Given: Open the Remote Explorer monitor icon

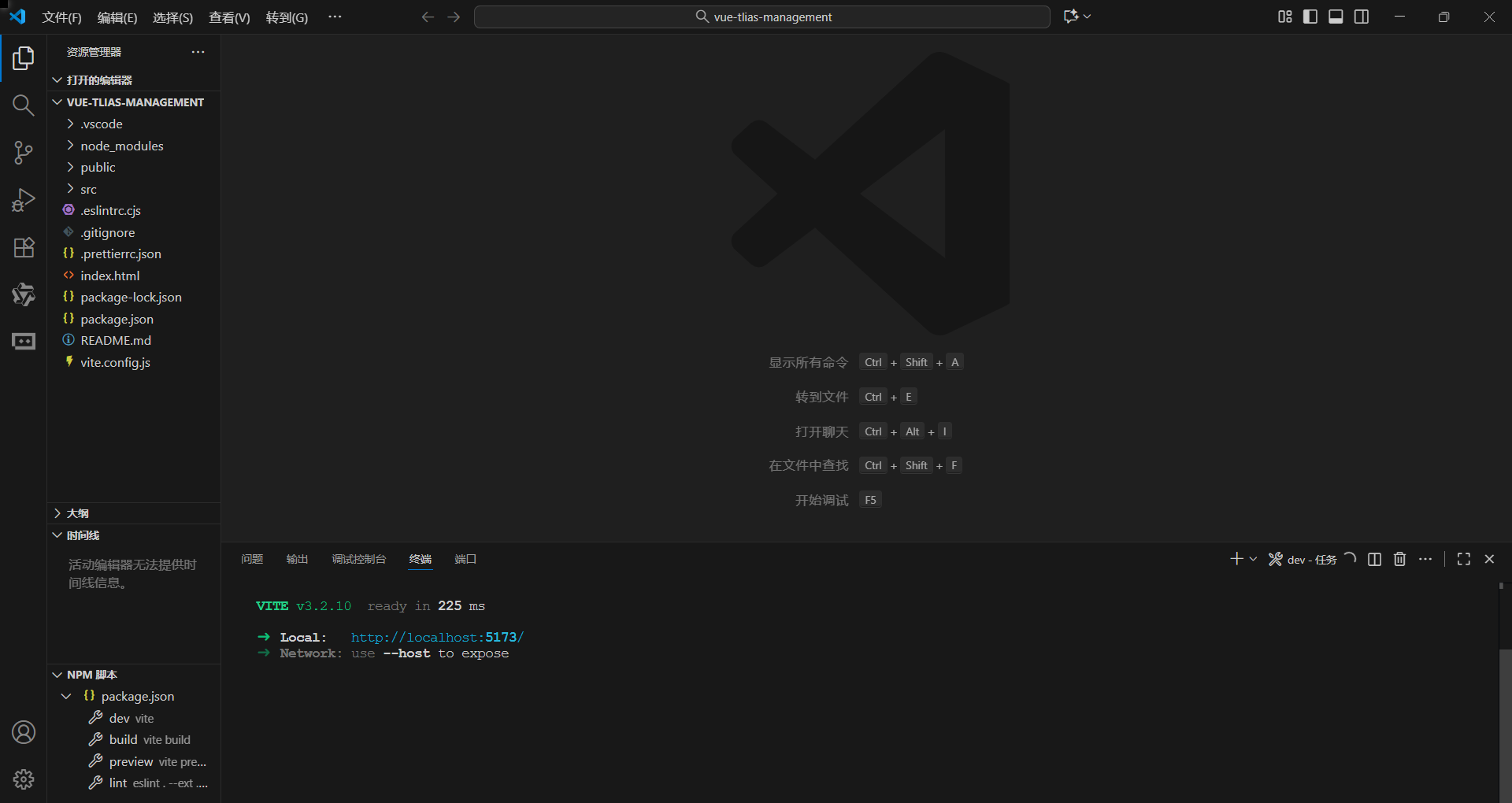Looking at the screenshot, I should 24,342.
